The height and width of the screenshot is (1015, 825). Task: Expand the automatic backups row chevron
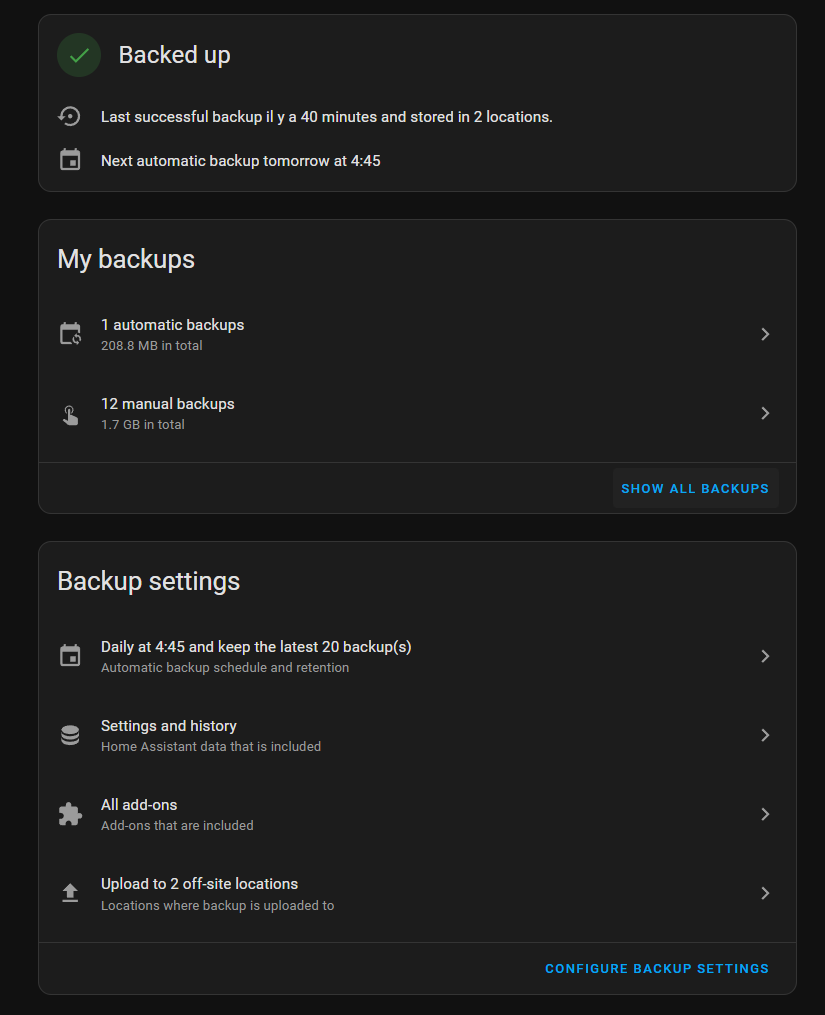coord(765,334)
